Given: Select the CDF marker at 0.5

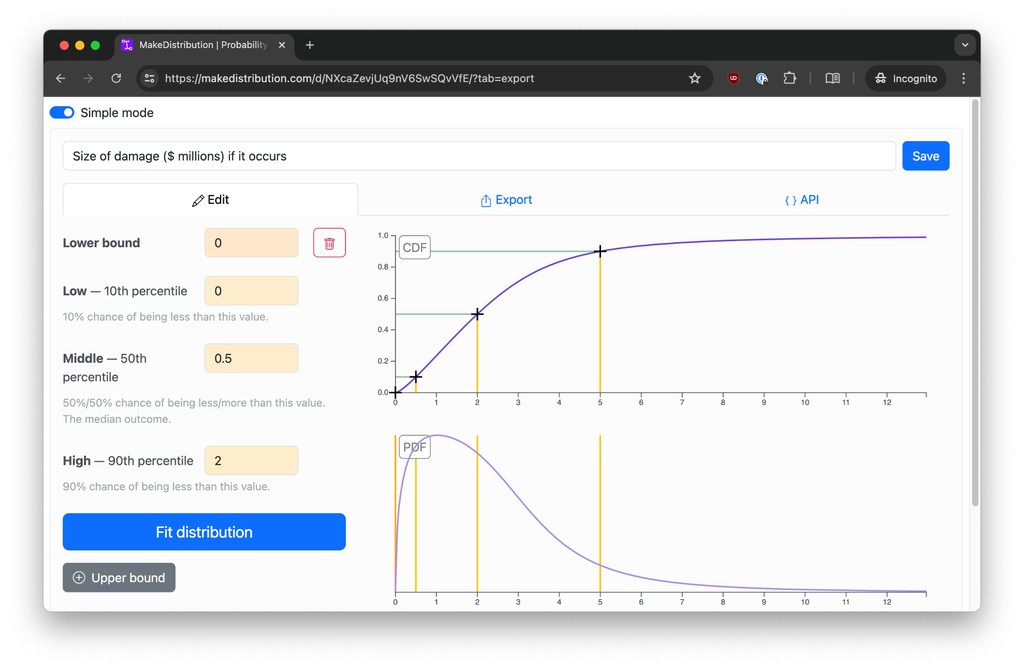Looking at the screenshot, I should 477,314.
